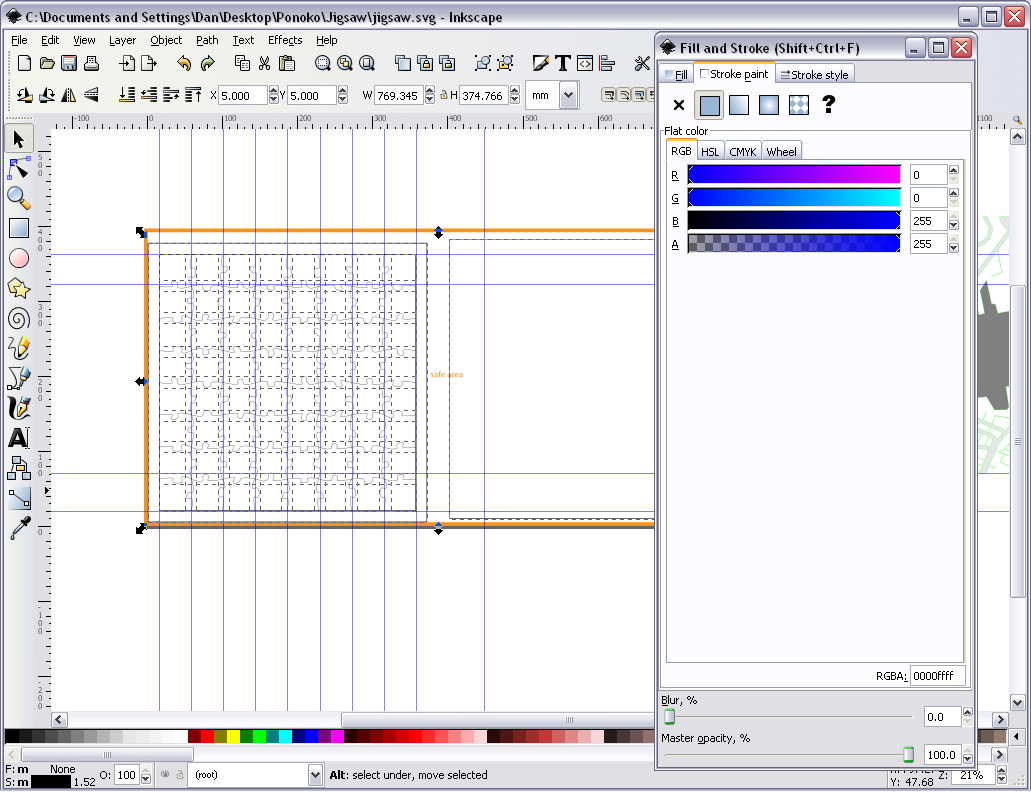Select the Dropper color picker tool

point(18,528)
